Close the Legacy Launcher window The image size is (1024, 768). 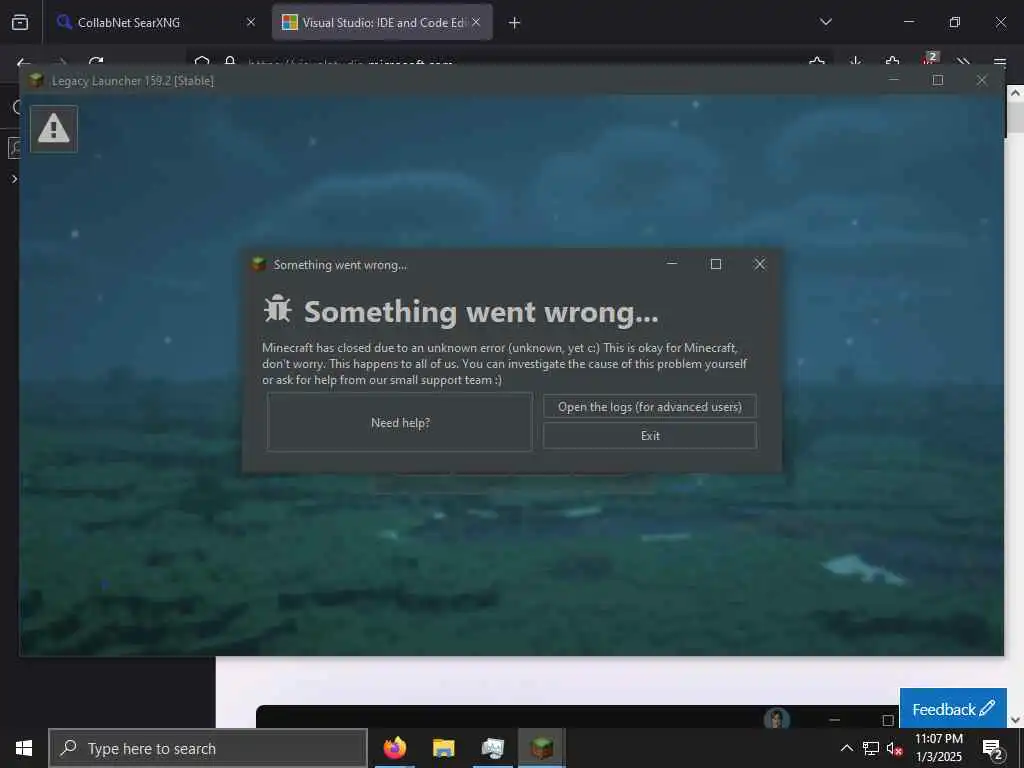982,80
